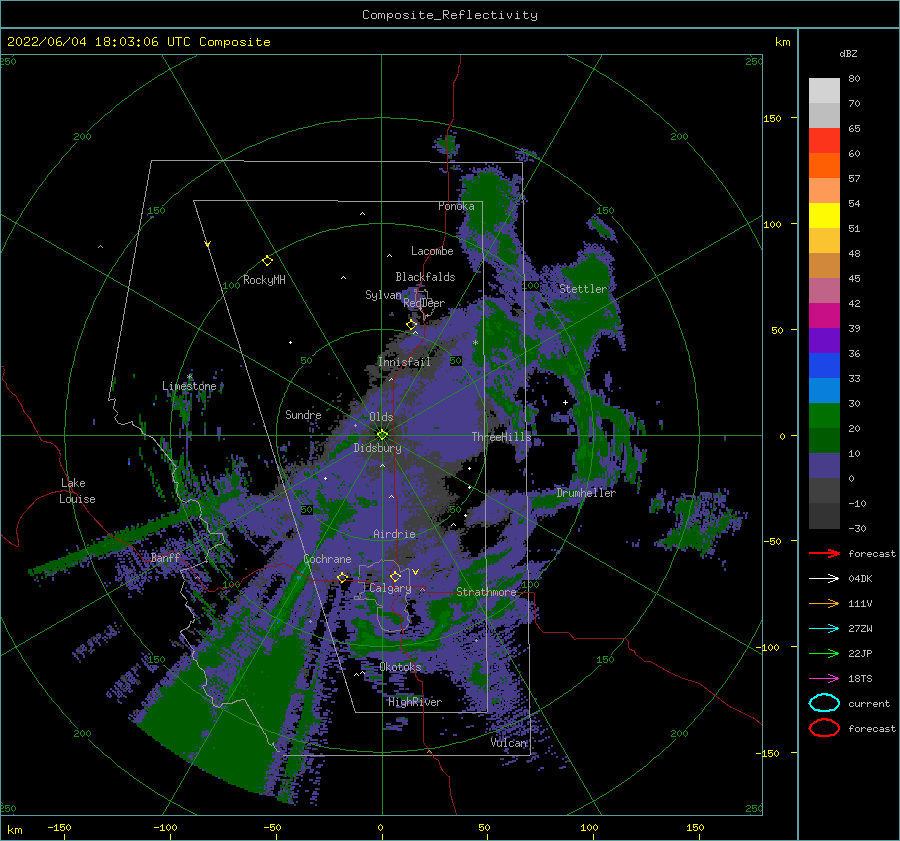
Task: Click the Didsbury town label
Action: click(x=378, y=448)
